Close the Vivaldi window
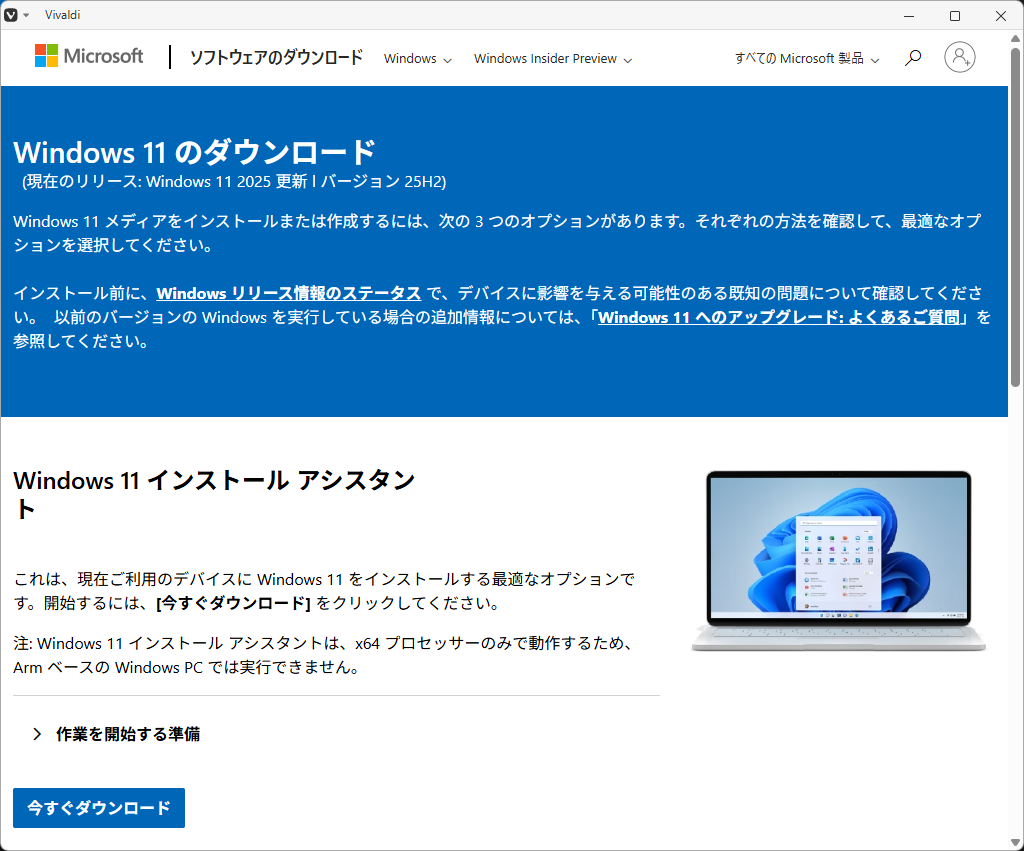Image resolution: width=1024 pixels, height=851 pixels. pos(1000,16)
